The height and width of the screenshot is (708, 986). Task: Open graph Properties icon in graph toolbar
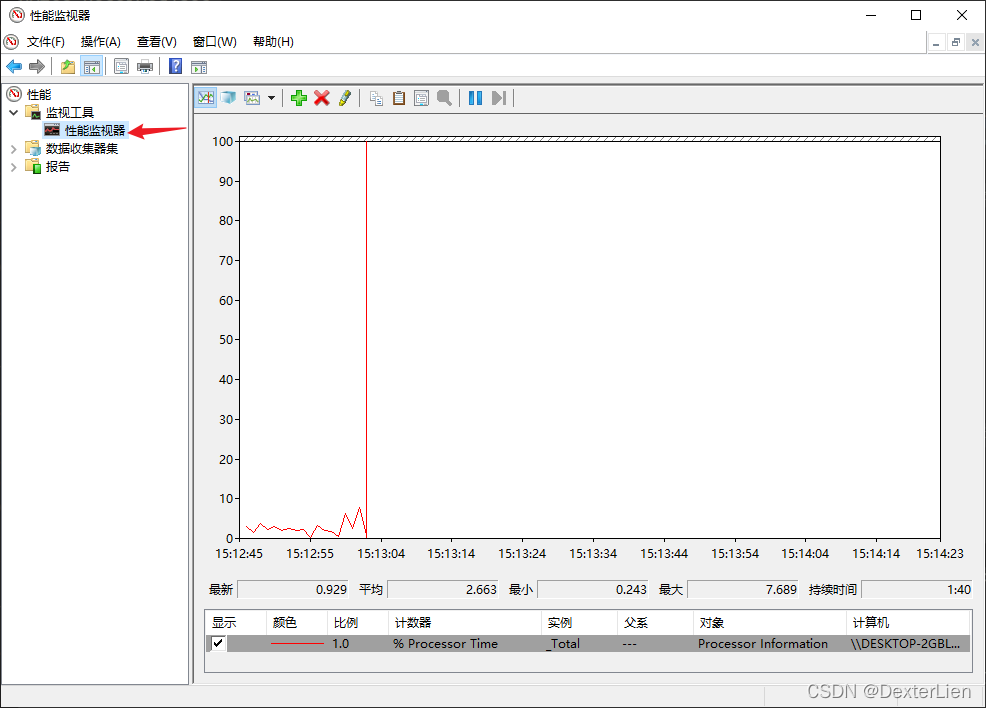421,97
